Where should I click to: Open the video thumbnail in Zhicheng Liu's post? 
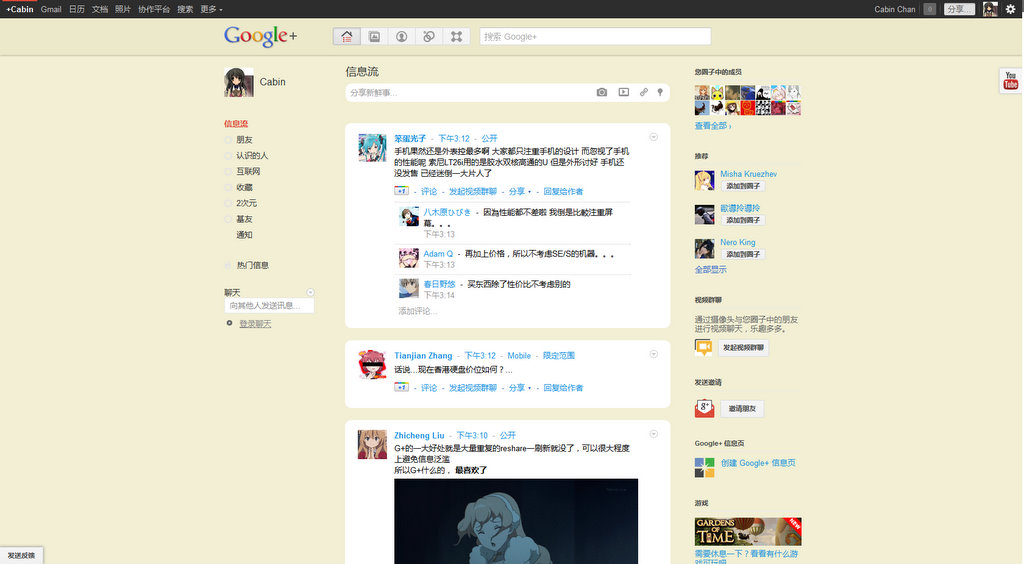coord(516,521)
